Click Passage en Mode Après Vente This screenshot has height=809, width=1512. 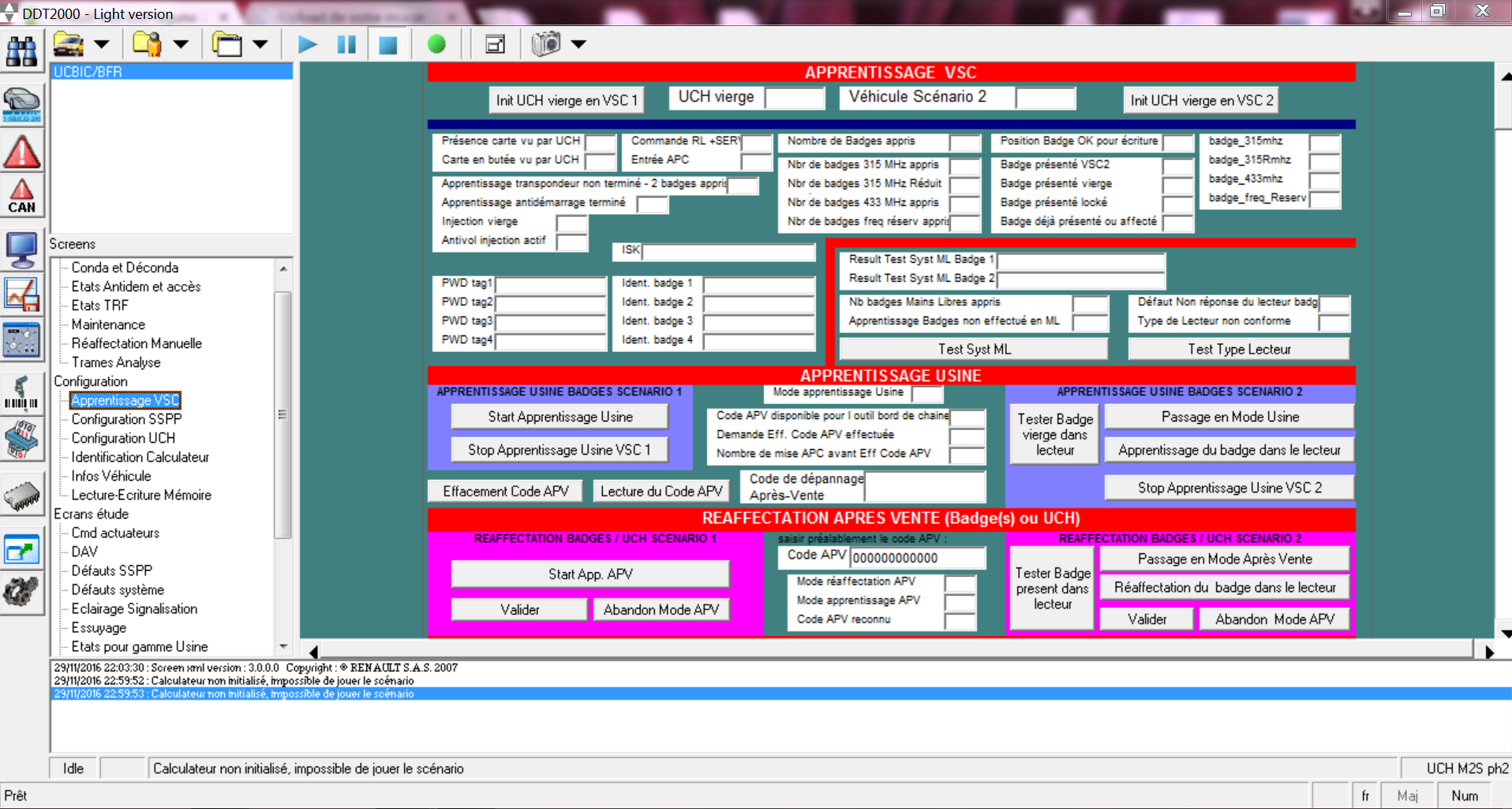(1225, 559)
